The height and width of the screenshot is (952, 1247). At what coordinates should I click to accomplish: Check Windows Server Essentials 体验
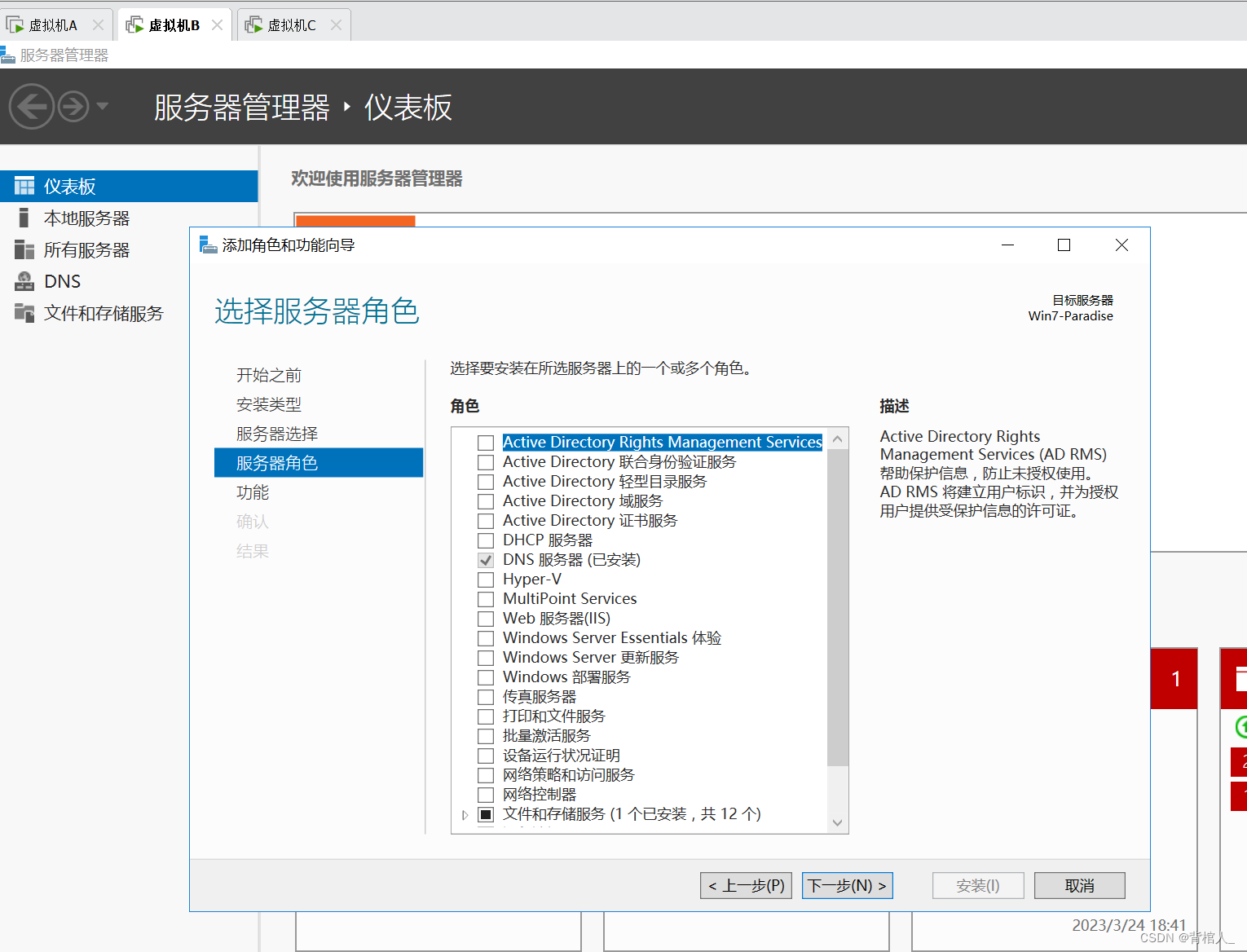pyautogui.click(x=486, y=638)
